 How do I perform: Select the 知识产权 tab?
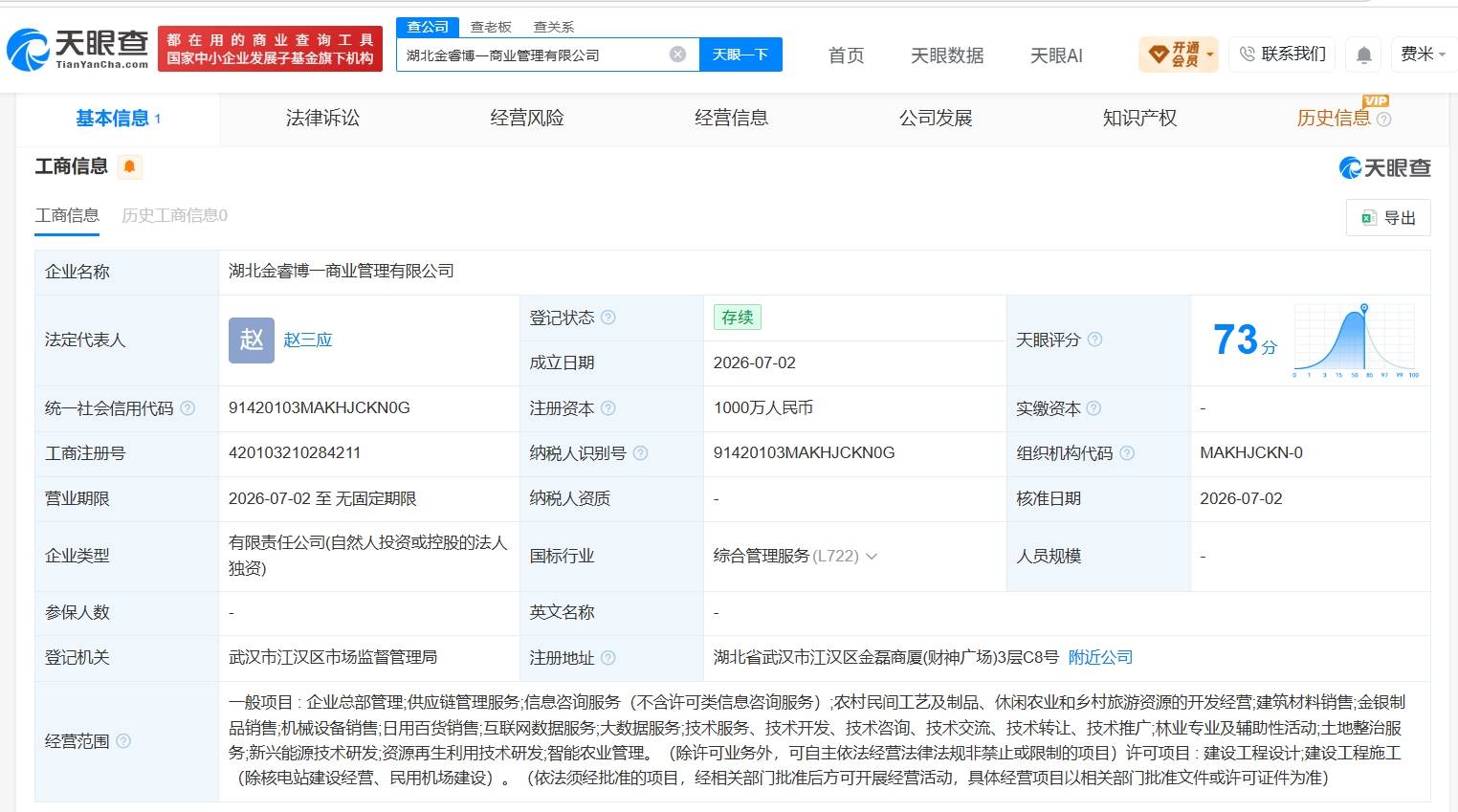[1139, 119]
